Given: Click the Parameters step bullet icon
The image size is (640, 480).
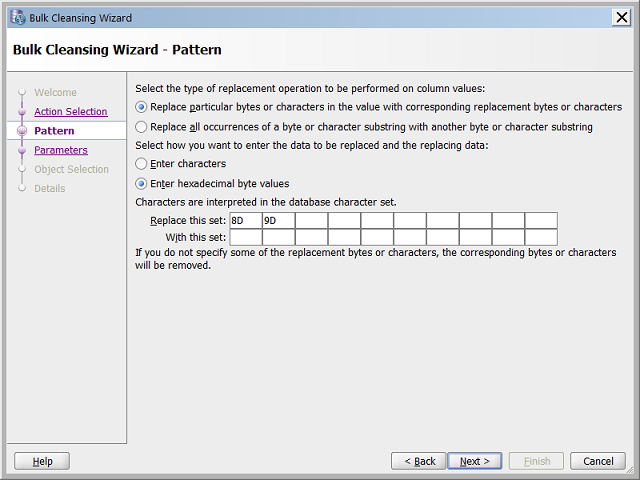Looking at the screenshot, I should click(x=21, y=150).
